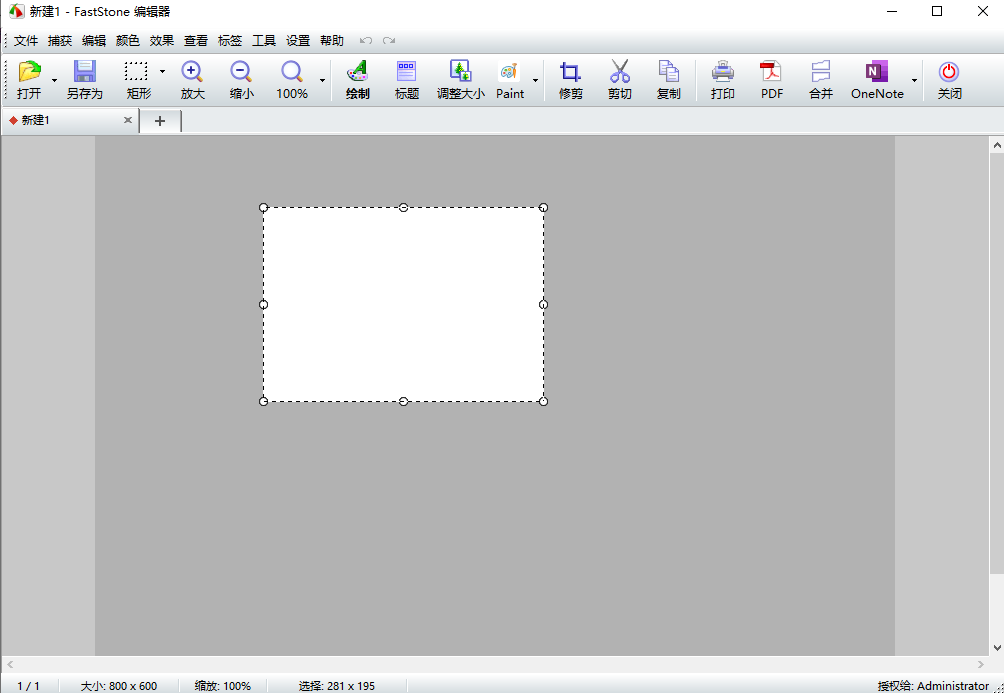Click the top-left selection handle
The image size is (1004, 693).
[x=263, y=208]
